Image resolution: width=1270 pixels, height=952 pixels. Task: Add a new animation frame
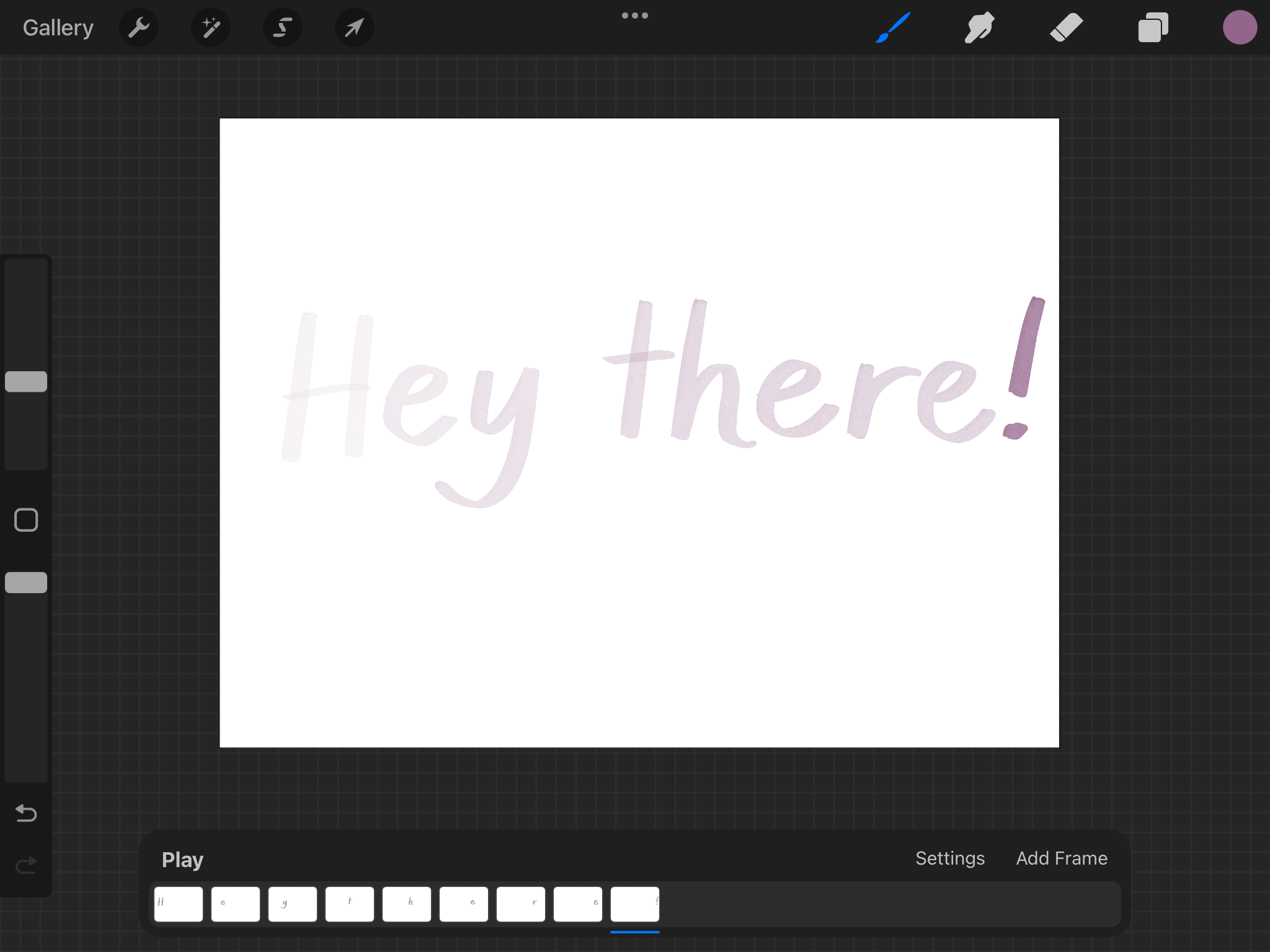[1062, 859]
